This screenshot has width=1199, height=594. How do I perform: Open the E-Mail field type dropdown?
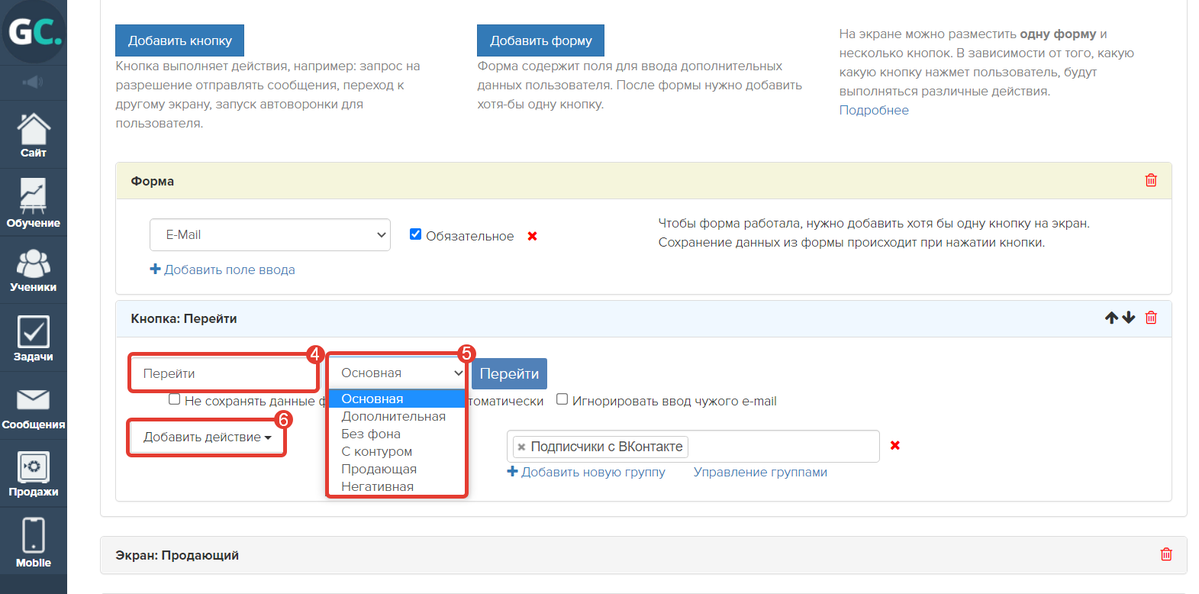point(269,235)
